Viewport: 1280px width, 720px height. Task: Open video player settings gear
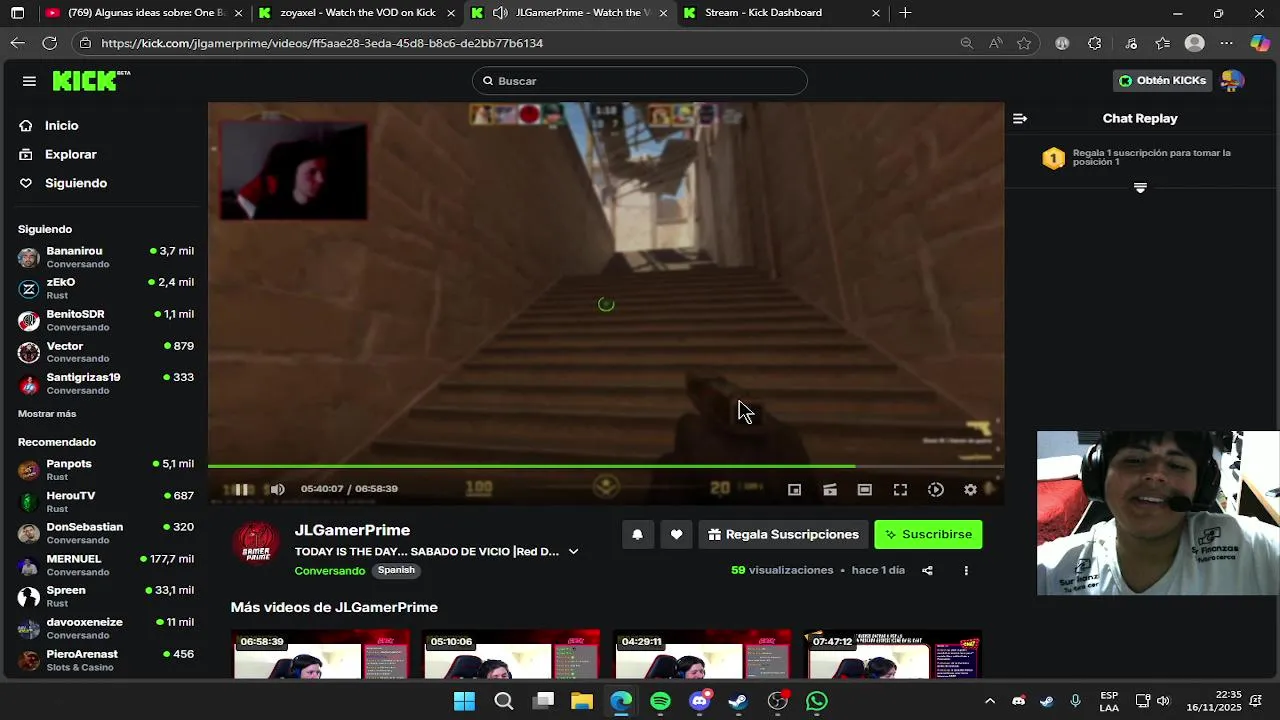[x=970, y=490]
